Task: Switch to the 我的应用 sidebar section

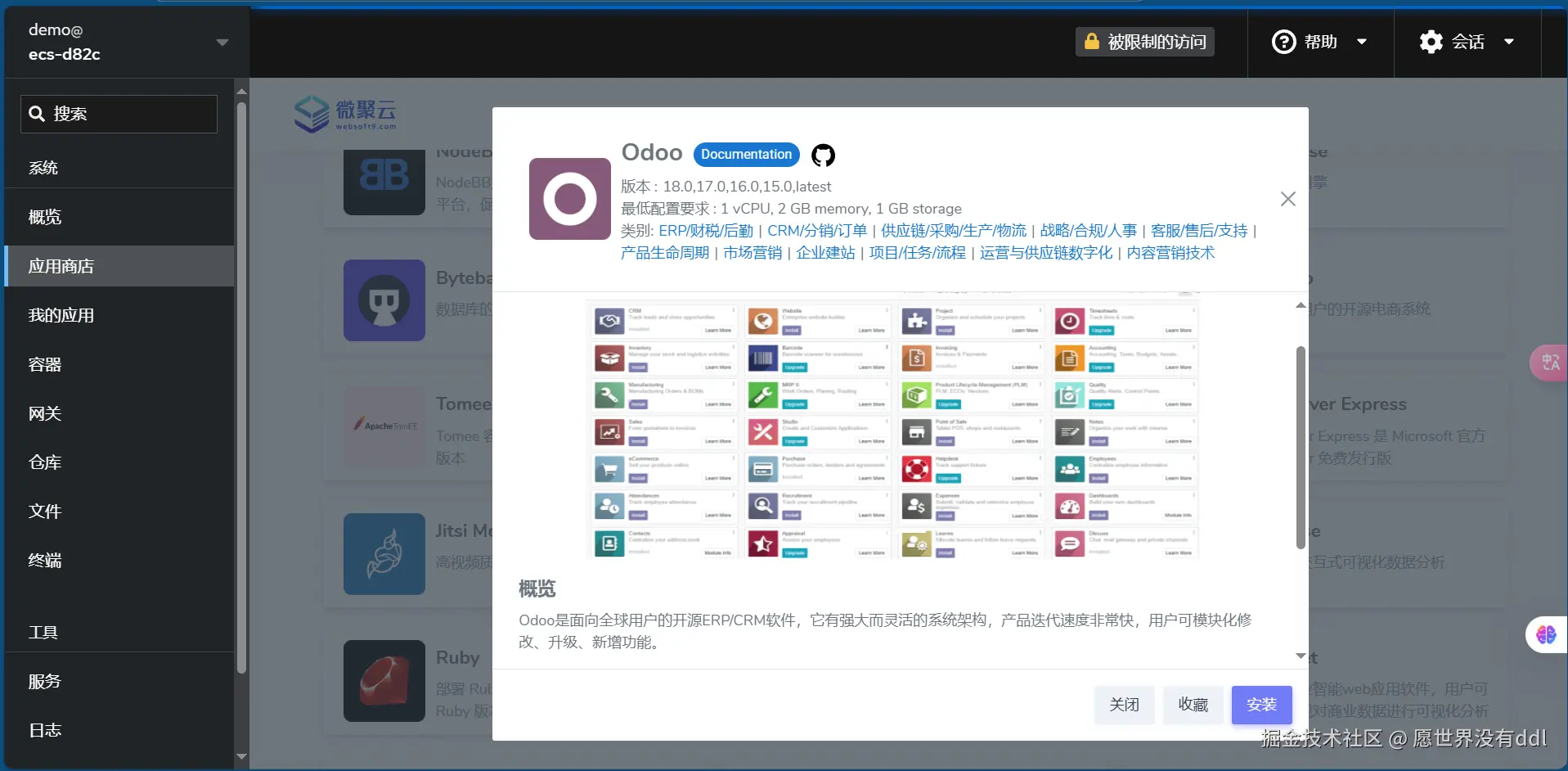Action: 60,315
